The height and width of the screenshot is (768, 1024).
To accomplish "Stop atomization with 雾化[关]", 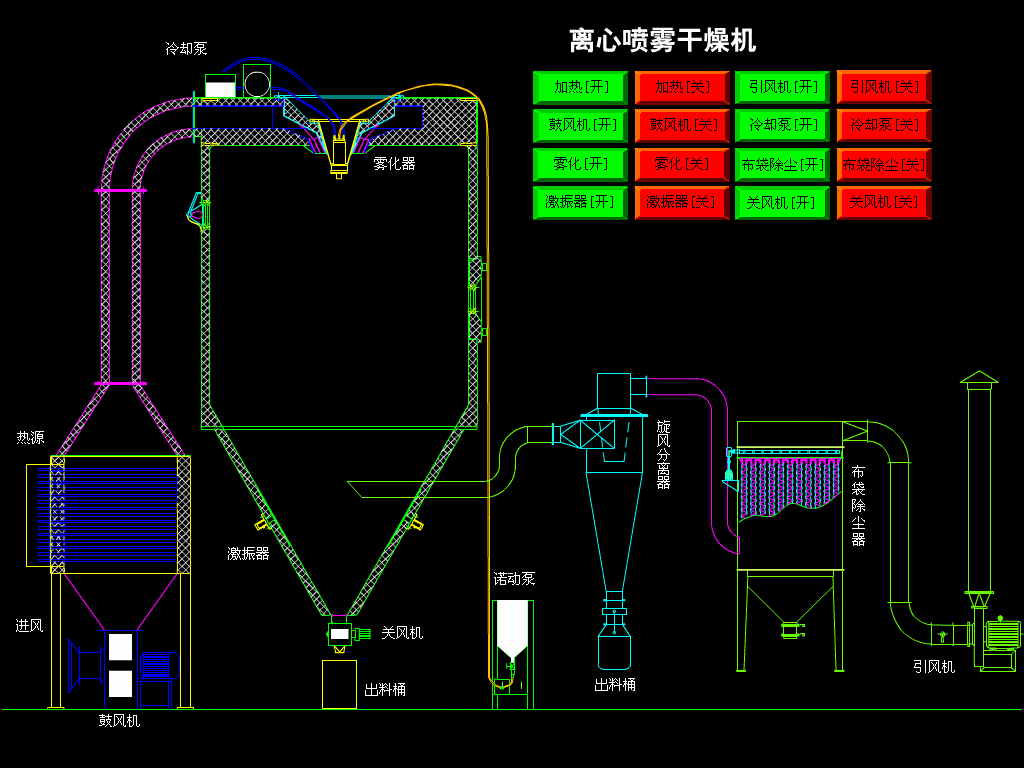I will (x=682, y=164).
